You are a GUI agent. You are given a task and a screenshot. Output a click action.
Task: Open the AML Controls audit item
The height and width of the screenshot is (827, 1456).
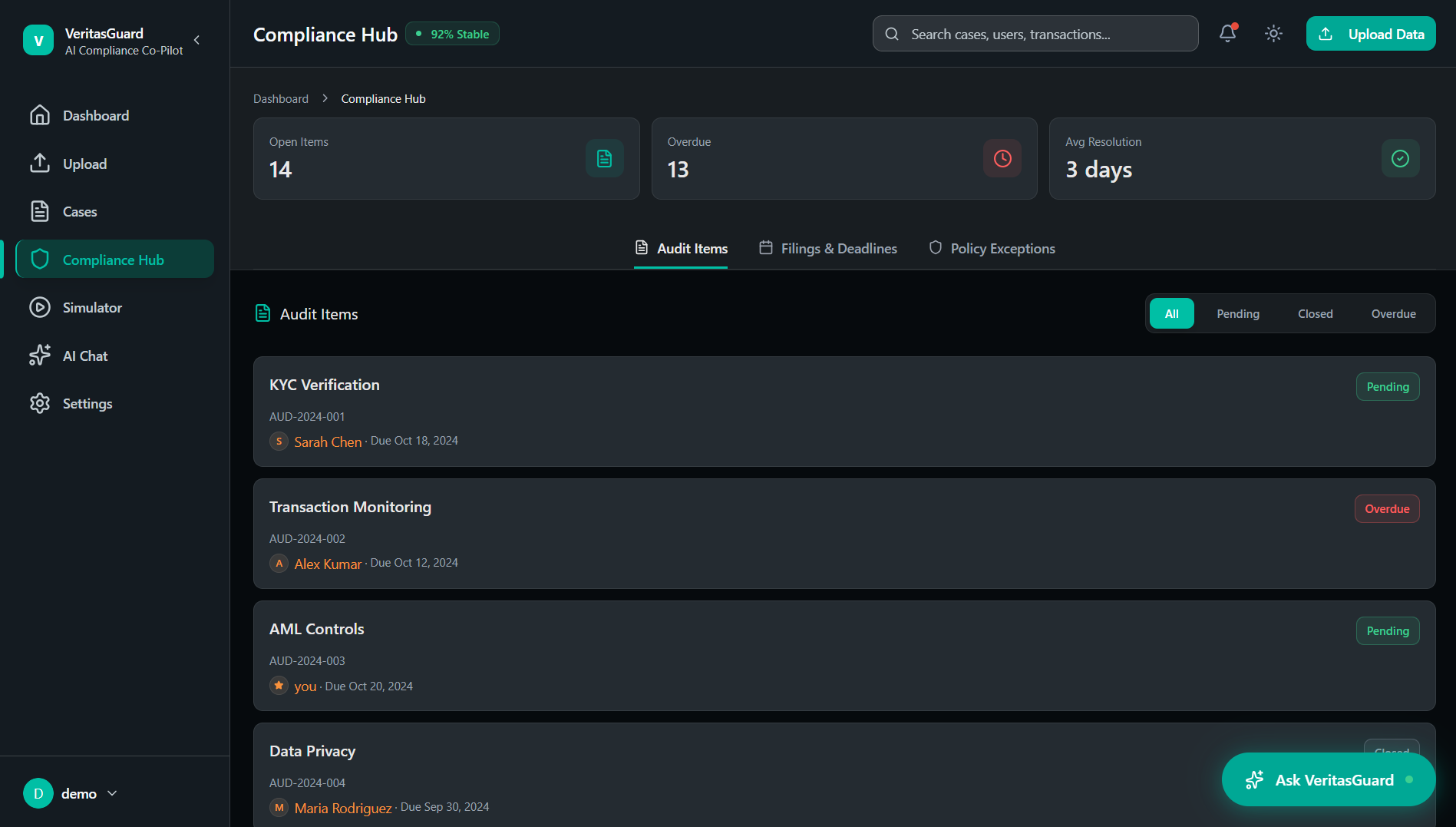point(844,656)
